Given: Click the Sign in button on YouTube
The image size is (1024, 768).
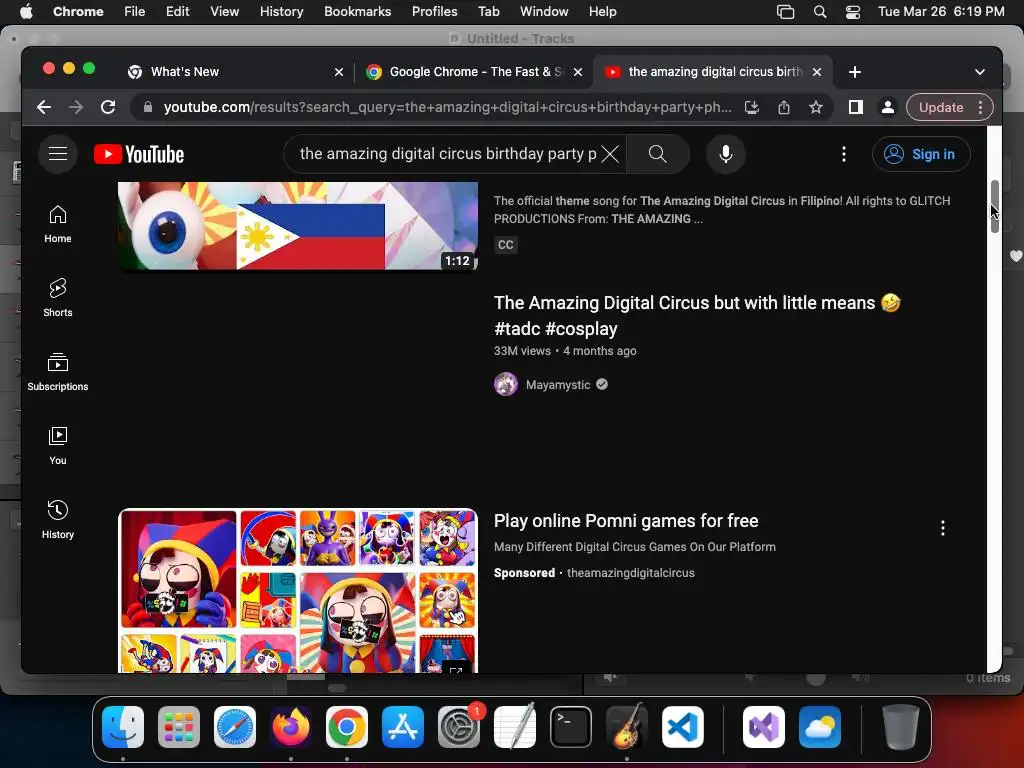Looking at the screenshot, I should 921,154.
